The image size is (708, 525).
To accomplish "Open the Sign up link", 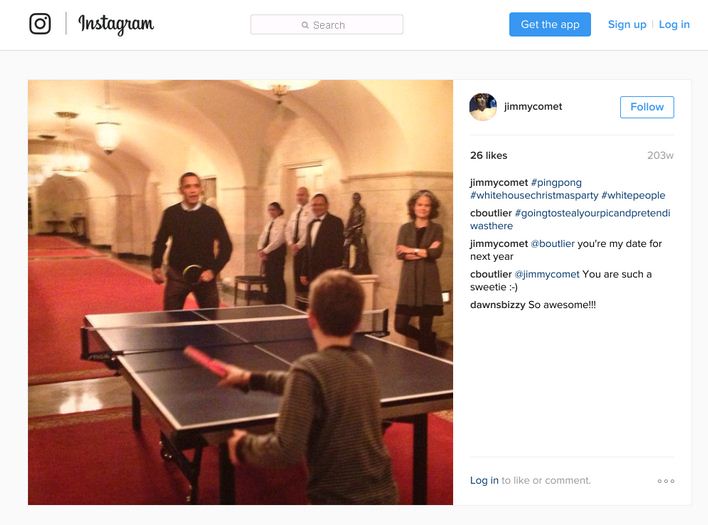I will click(x=627, y=24).
